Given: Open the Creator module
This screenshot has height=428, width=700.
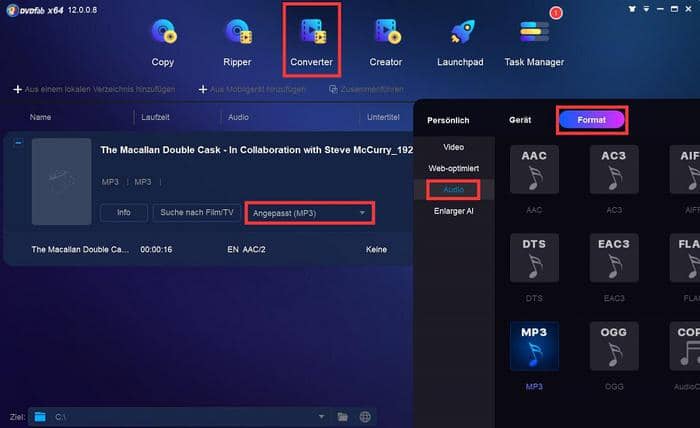Looking at the screenshot, I should (x=386, y=42).
